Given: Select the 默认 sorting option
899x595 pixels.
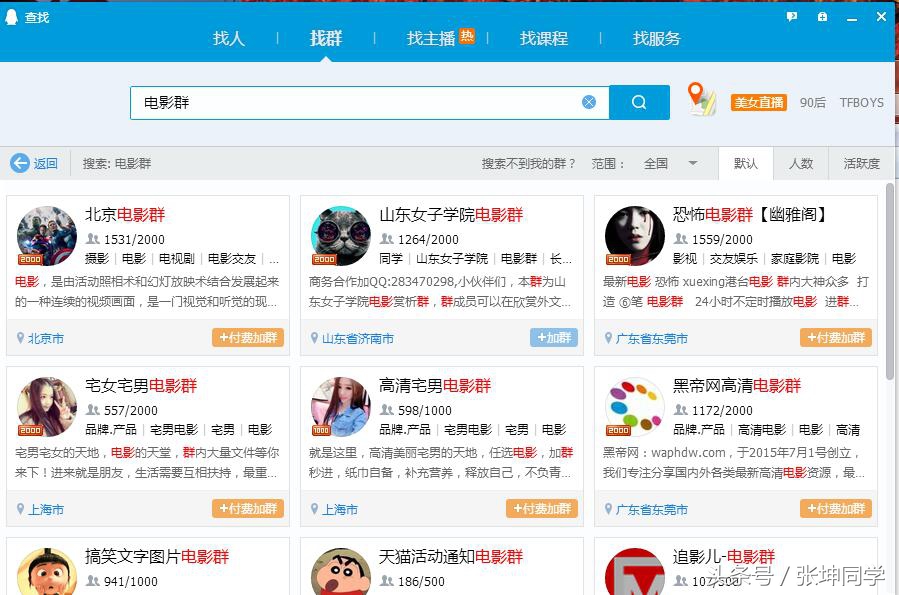Looking at the screenshot, I should point(746,164).
